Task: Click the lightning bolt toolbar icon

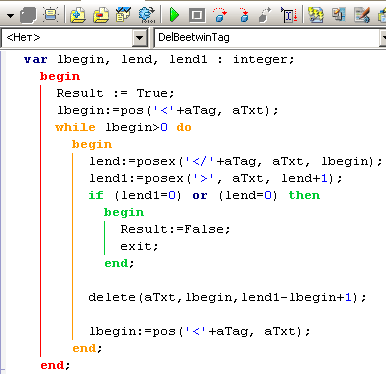Action: [315, 15]
